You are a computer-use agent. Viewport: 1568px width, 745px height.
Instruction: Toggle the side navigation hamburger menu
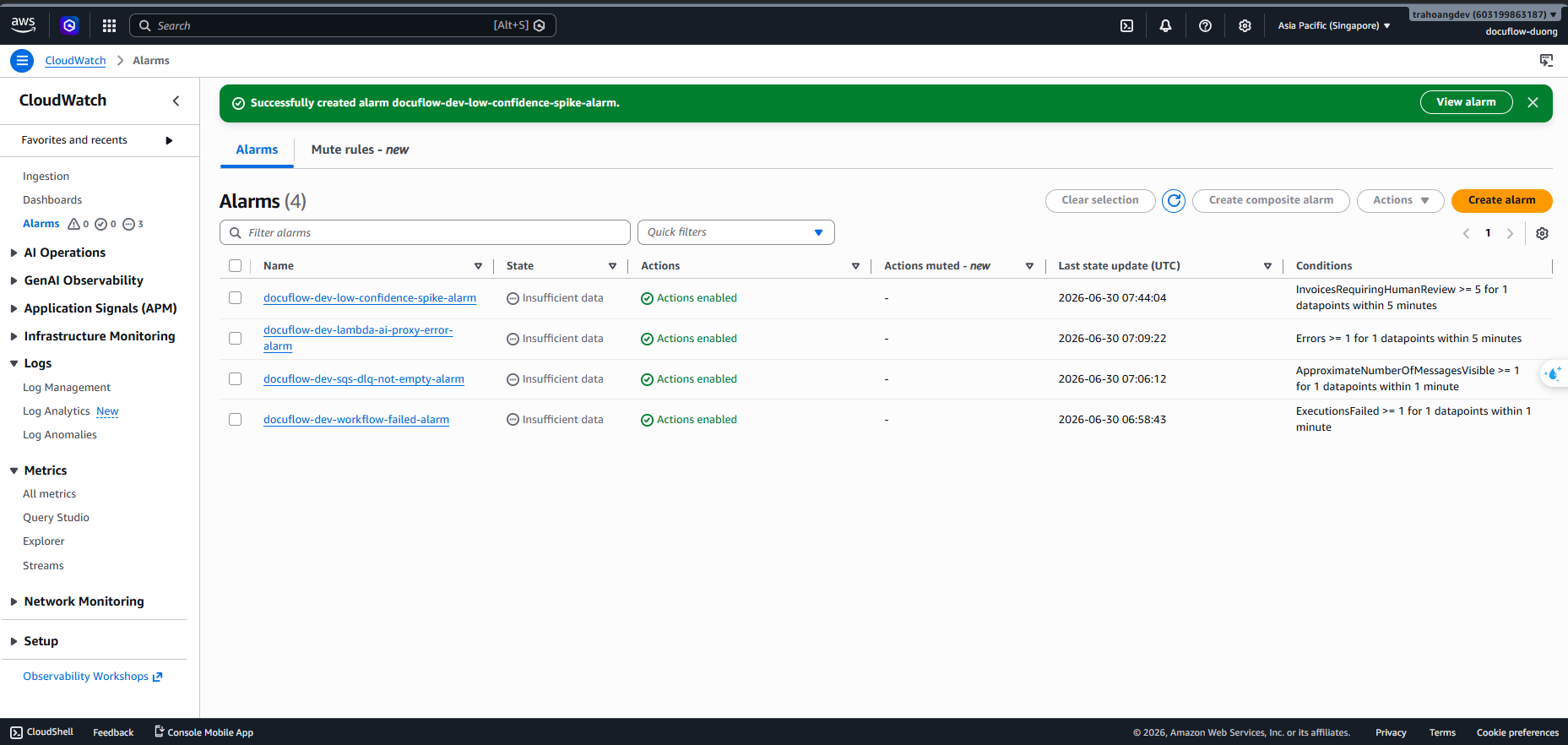pos(22,61)
